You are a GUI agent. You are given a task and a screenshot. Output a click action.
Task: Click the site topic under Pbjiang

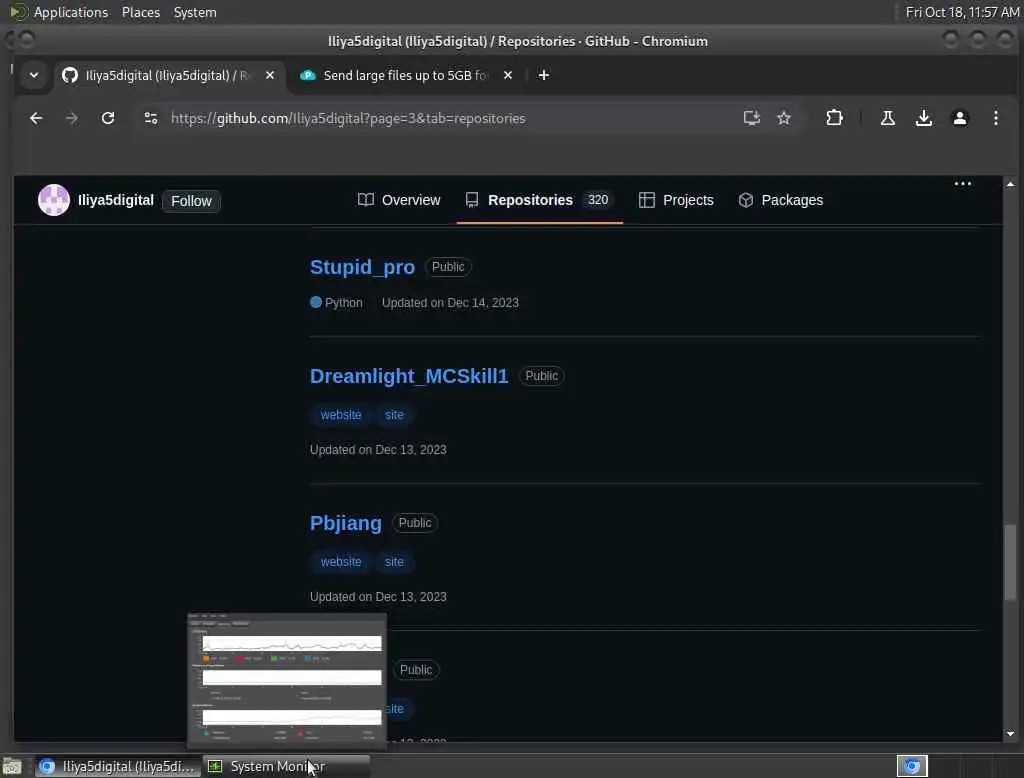pos(394,562)
